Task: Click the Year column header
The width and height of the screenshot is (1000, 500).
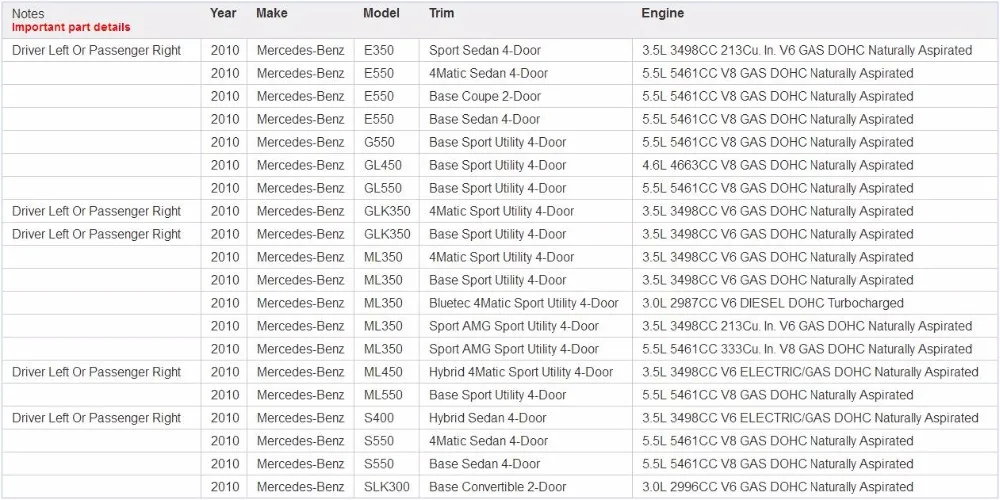Action: click(223, 13)
